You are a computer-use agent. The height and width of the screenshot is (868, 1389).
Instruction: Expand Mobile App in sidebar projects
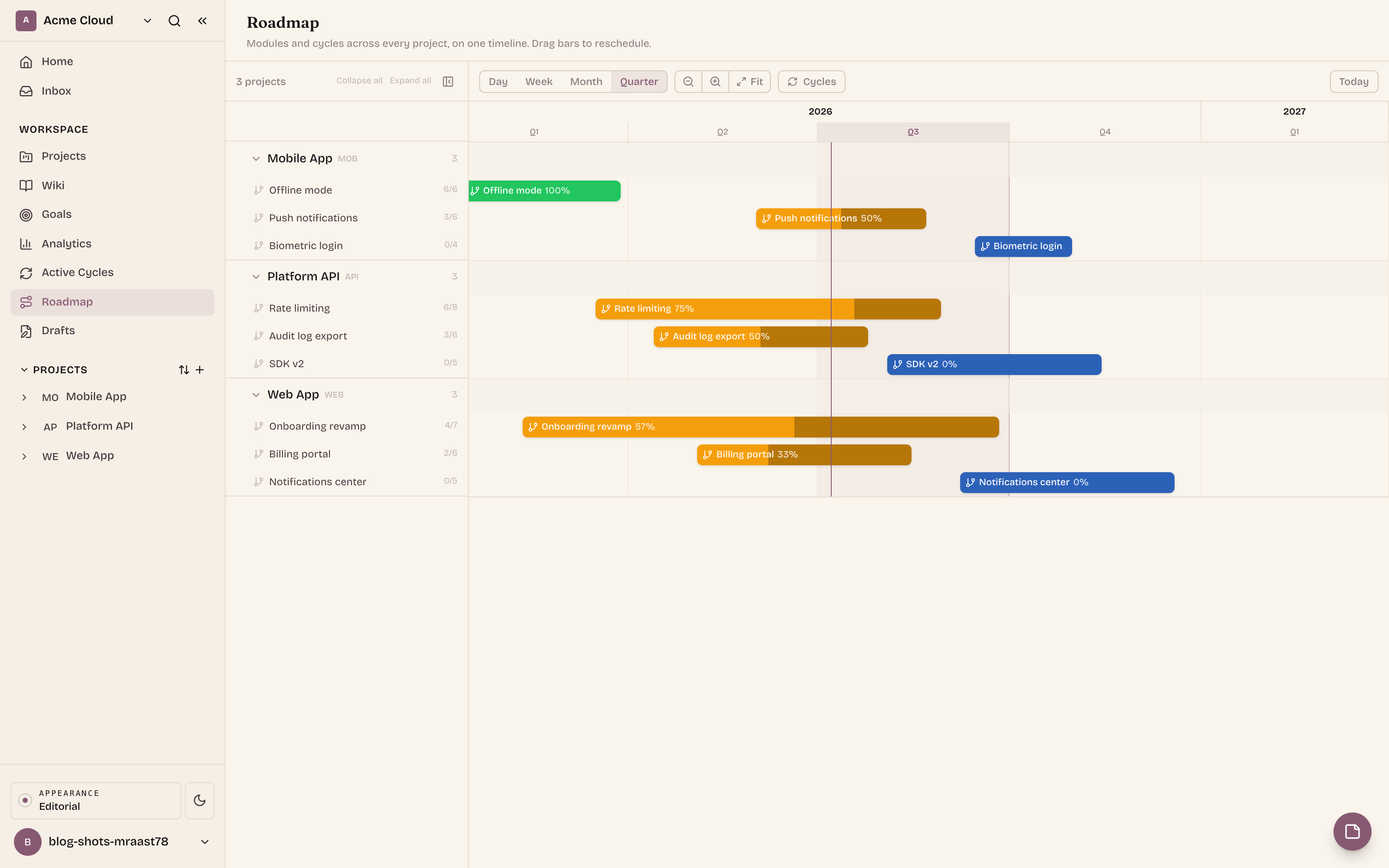point(24,397)
